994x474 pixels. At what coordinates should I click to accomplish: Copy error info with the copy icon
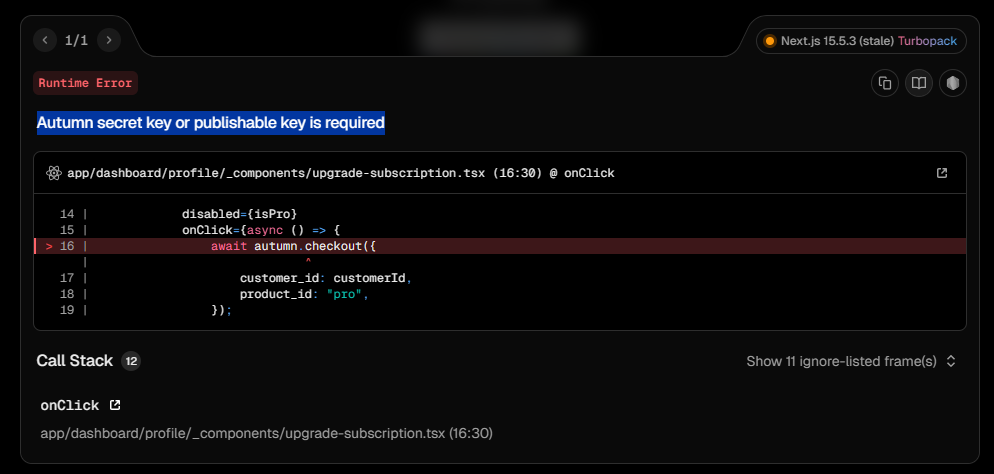click(884, 83)
